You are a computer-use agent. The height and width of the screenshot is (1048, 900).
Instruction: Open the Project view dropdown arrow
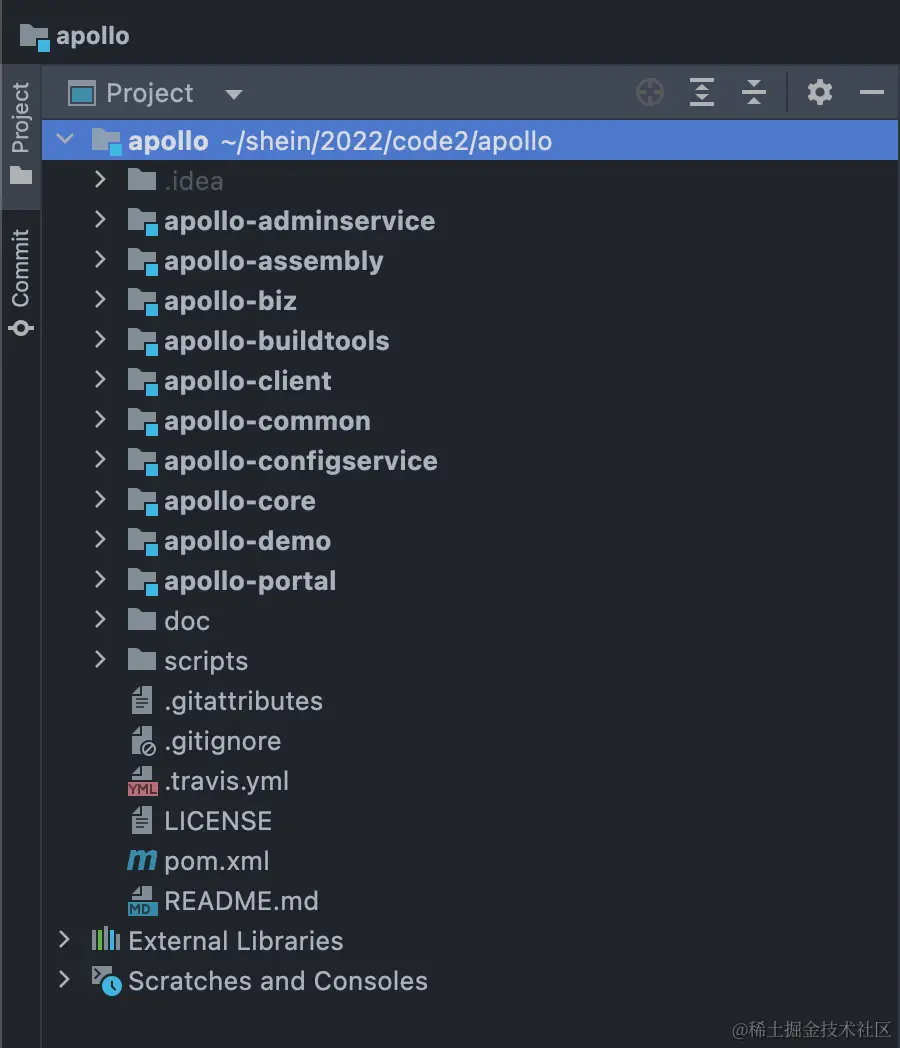(234, 95)
